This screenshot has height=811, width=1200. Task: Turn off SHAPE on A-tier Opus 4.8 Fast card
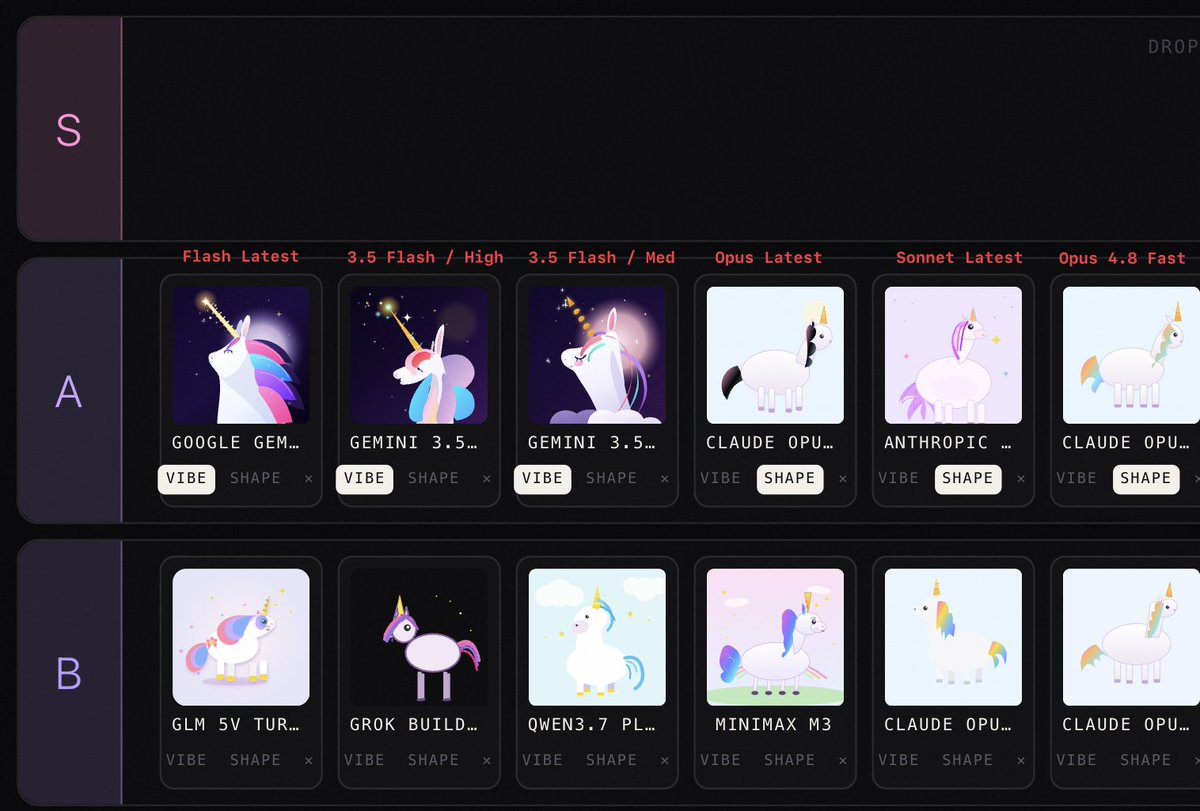[1145, 479]
